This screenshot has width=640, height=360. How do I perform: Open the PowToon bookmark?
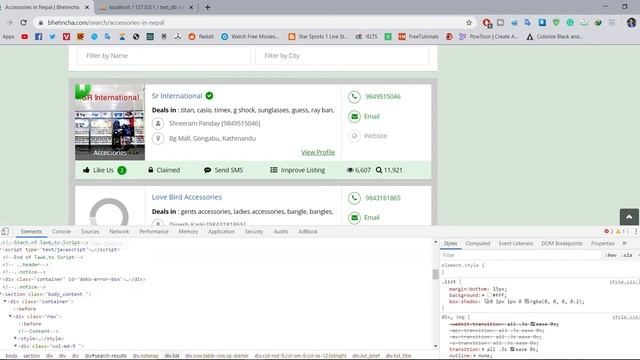(x=489, y=37)
